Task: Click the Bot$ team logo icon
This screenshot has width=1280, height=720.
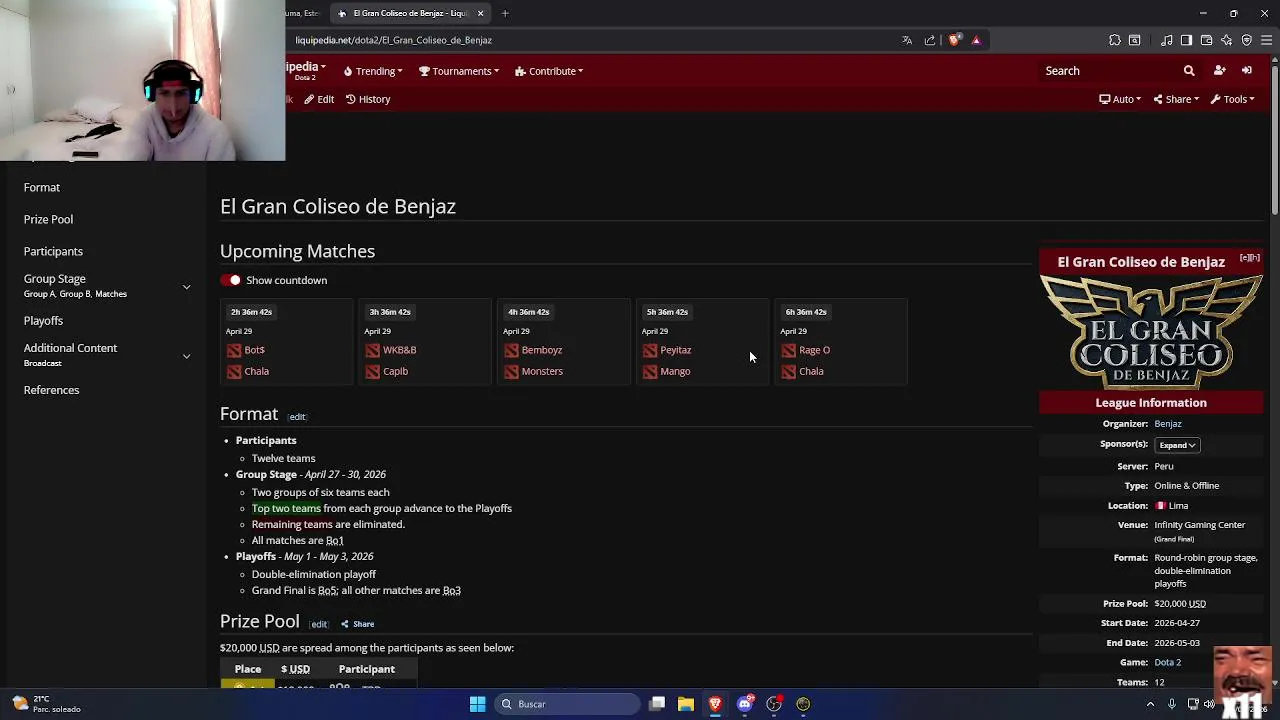Action: coord(234,350)
